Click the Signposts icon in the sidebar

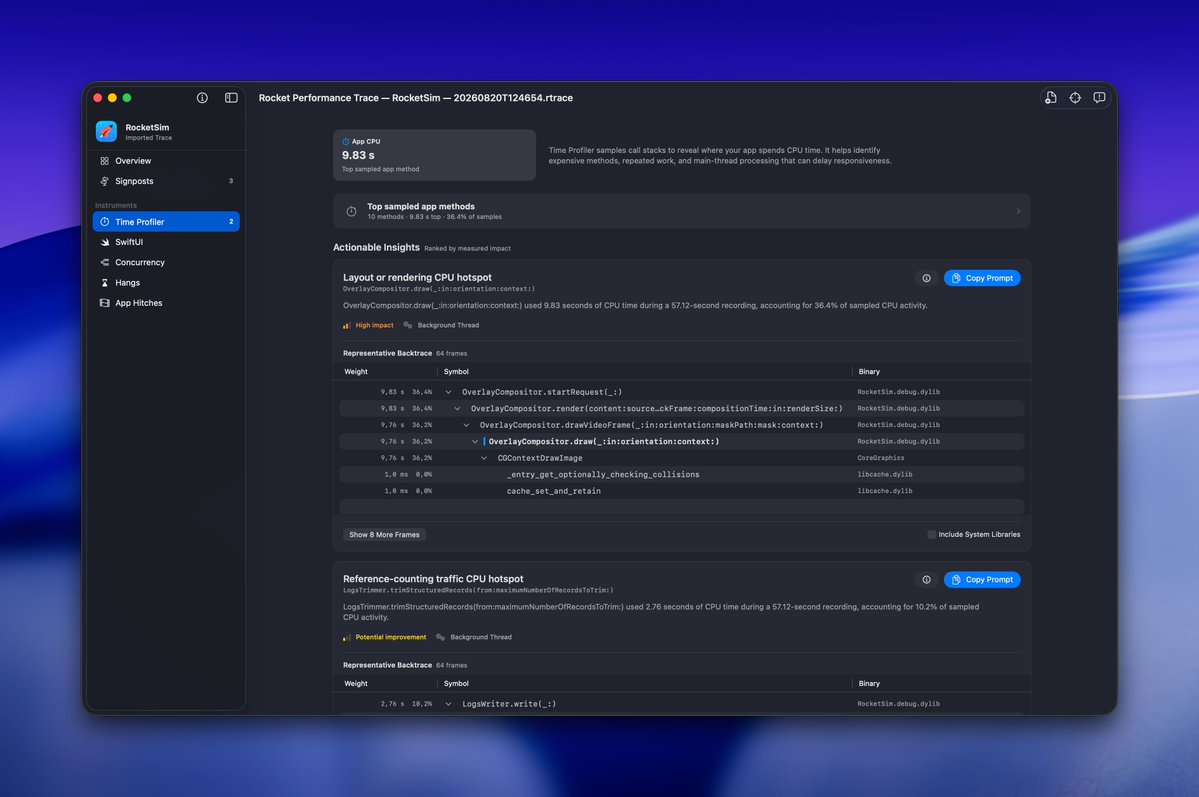click(105, 181)
